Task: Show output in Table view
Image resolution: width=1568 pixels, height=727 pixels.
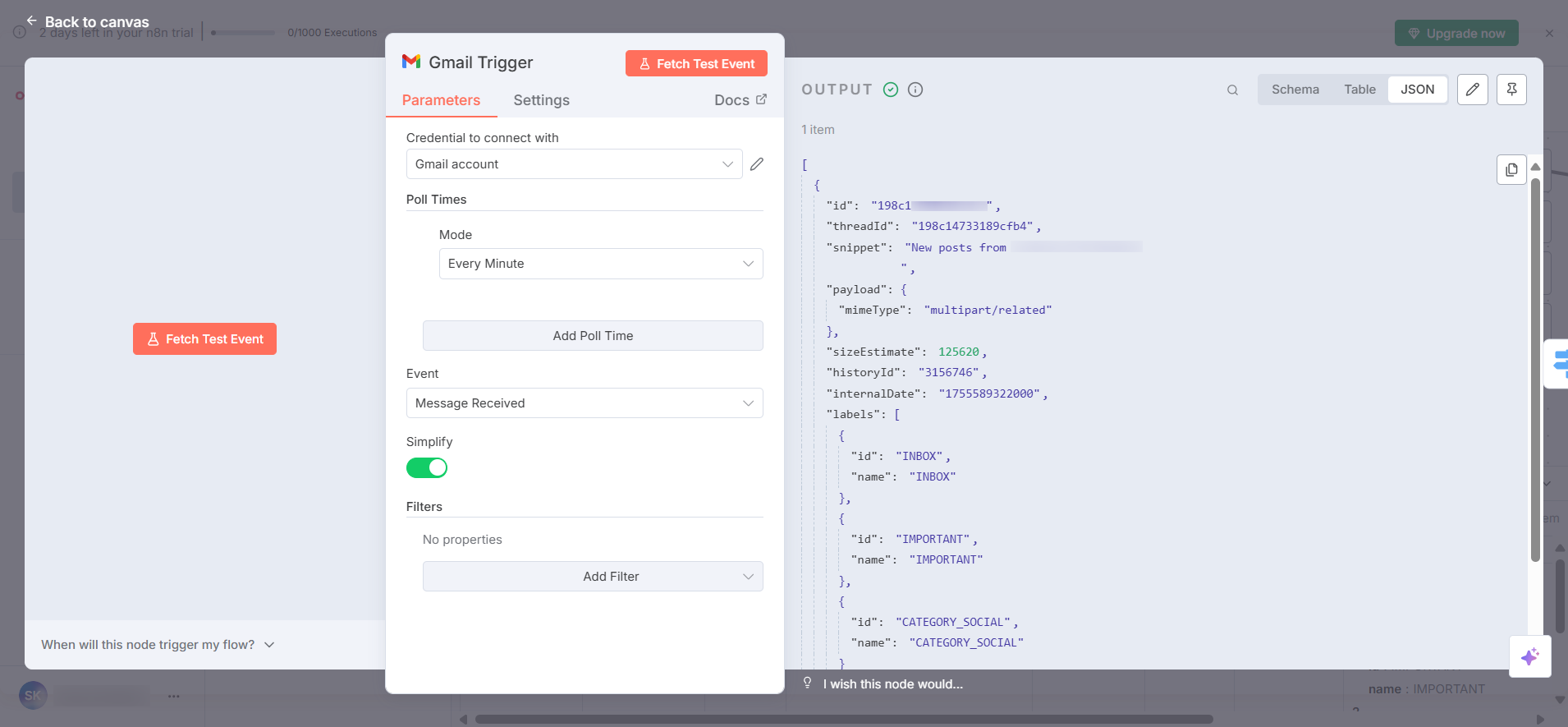Action: tap(1359, 90)
